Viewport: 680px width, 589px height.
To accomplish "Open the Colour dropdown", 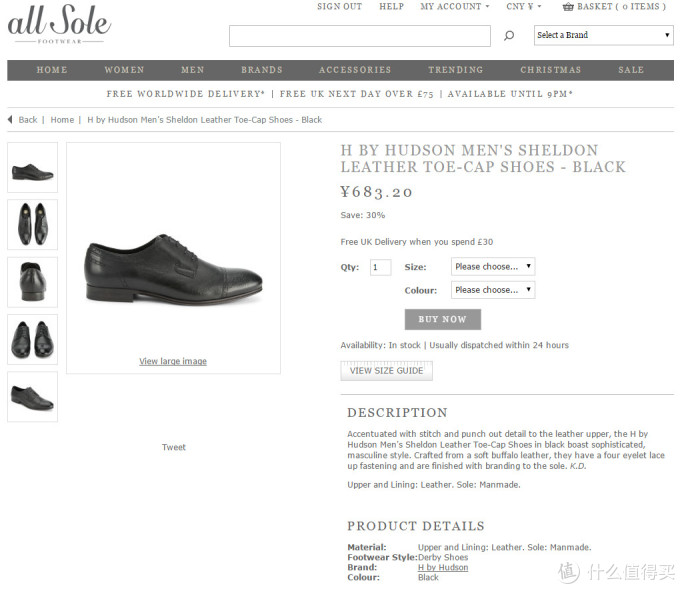I will pyautogui.click(x=493, y=290).
